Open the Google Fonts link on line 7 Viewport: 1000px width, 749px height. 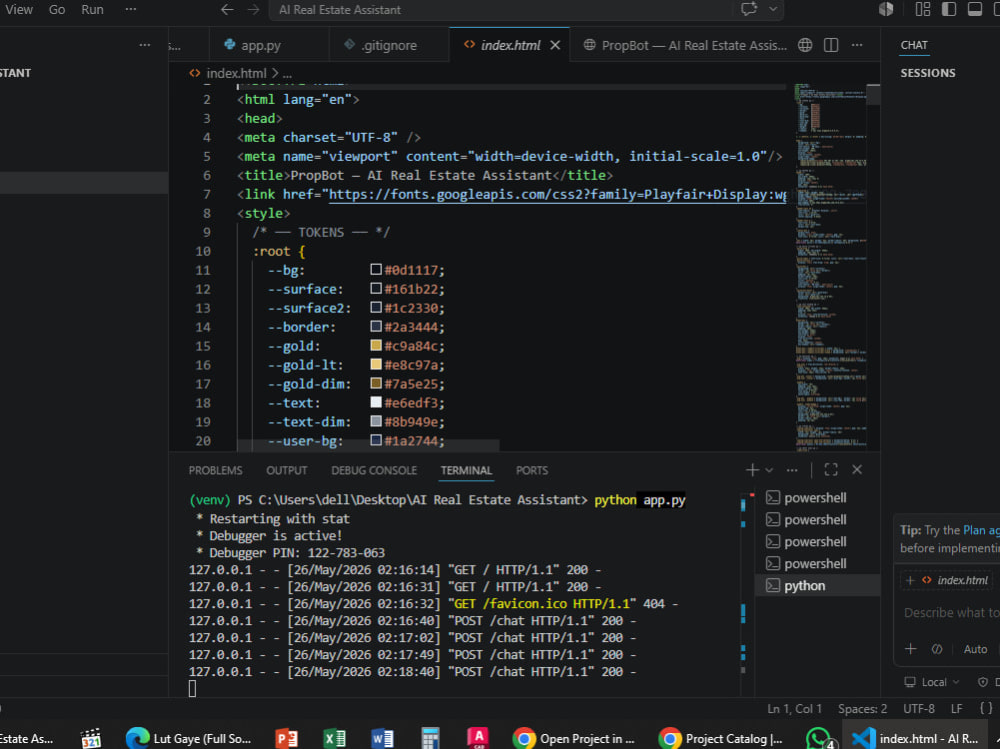click(557, 195)
